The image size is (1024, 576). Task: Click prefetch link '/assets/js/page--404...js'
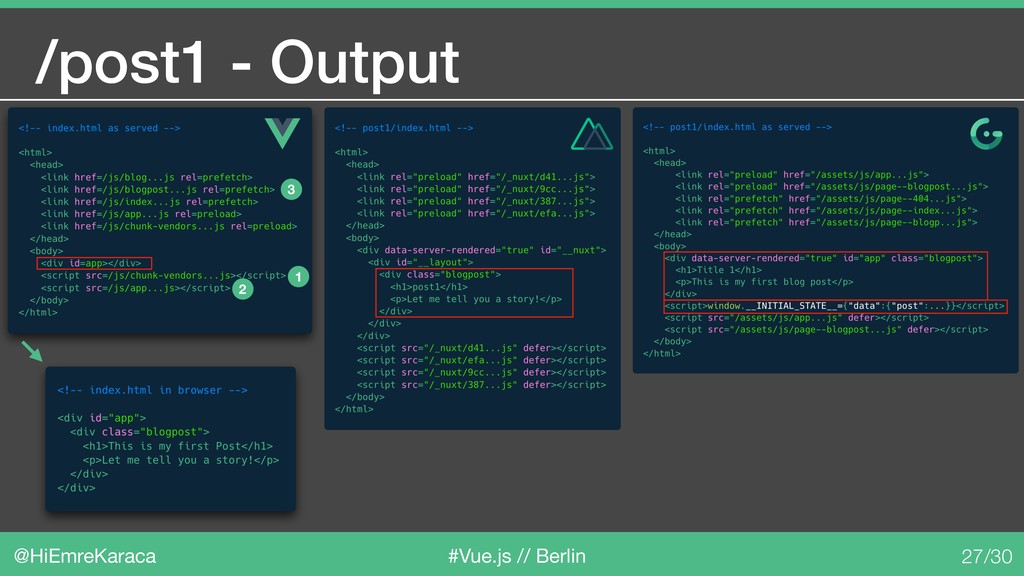(820, 199)
